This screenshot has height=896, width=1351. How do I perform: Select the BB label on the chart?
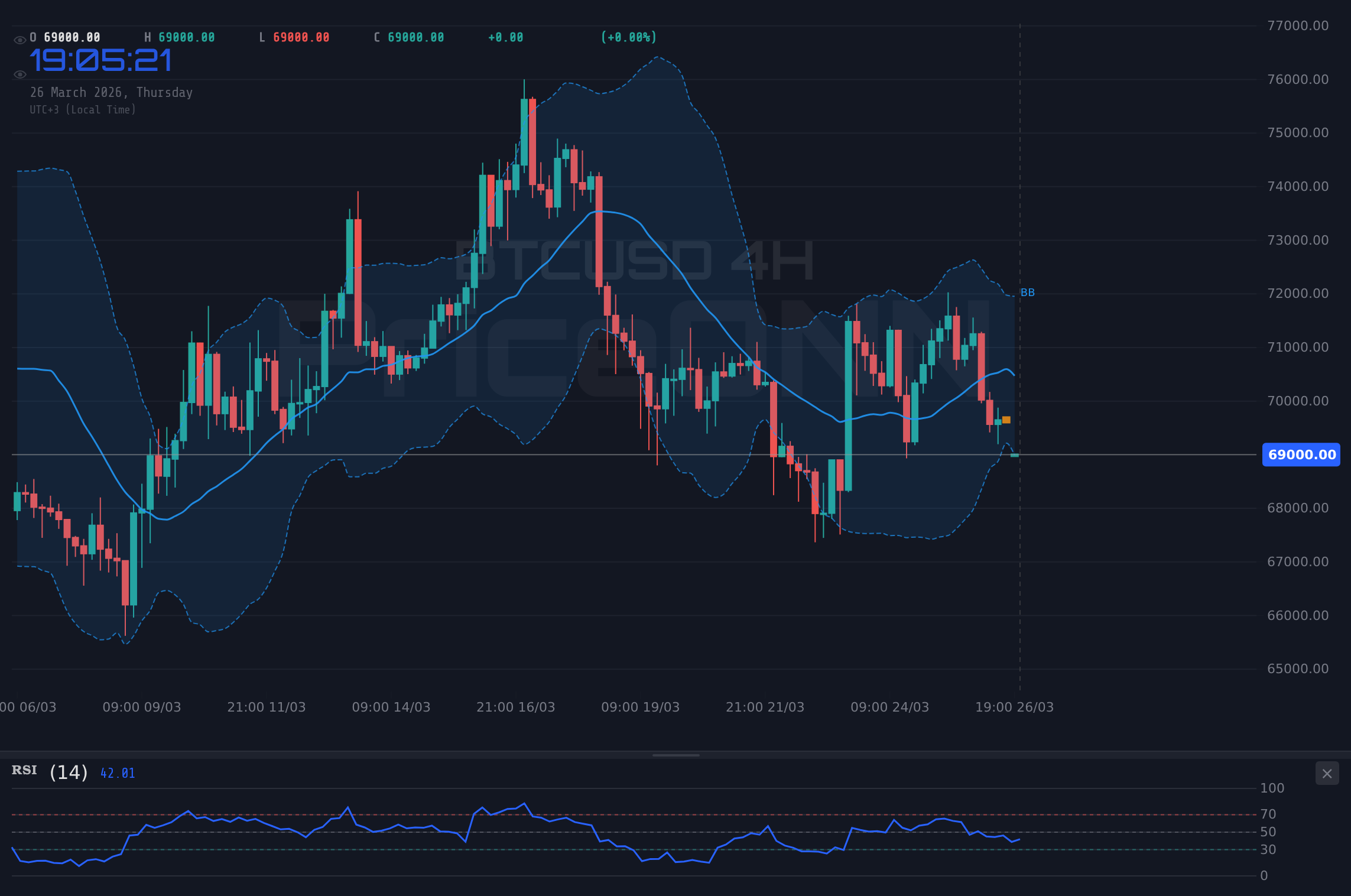tap(1027, 292)
